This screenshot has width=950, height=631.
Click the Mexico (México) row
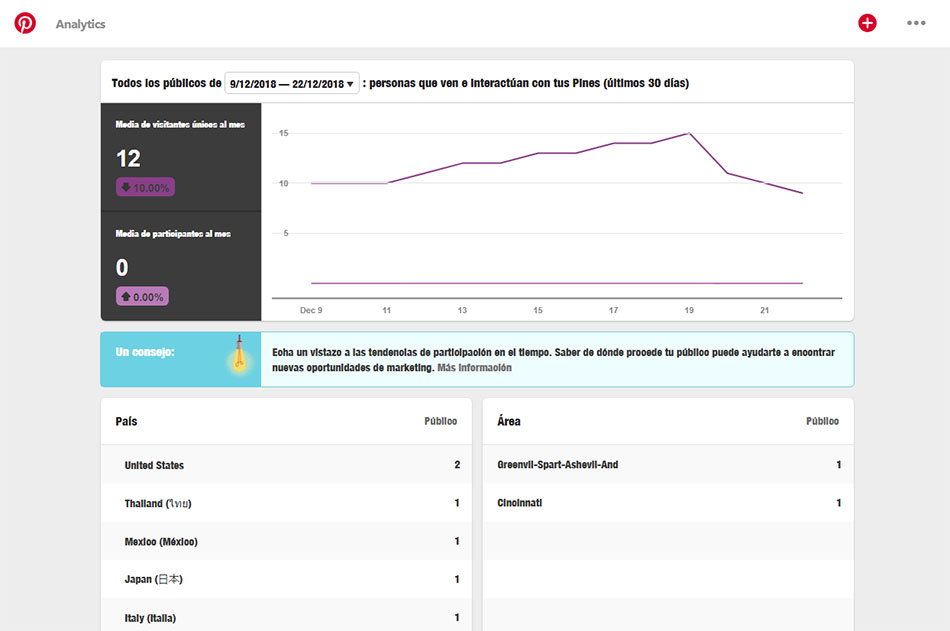(x=286, y=541)
